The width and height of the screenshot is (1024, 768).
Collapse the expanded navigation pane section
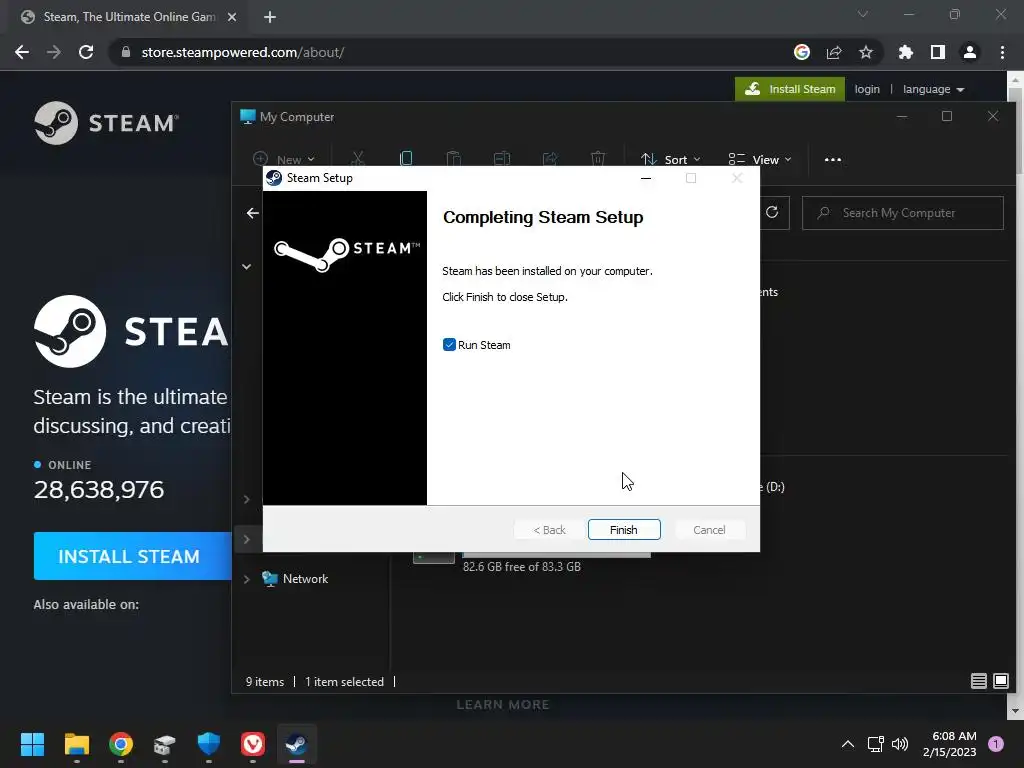click(247, 266)
